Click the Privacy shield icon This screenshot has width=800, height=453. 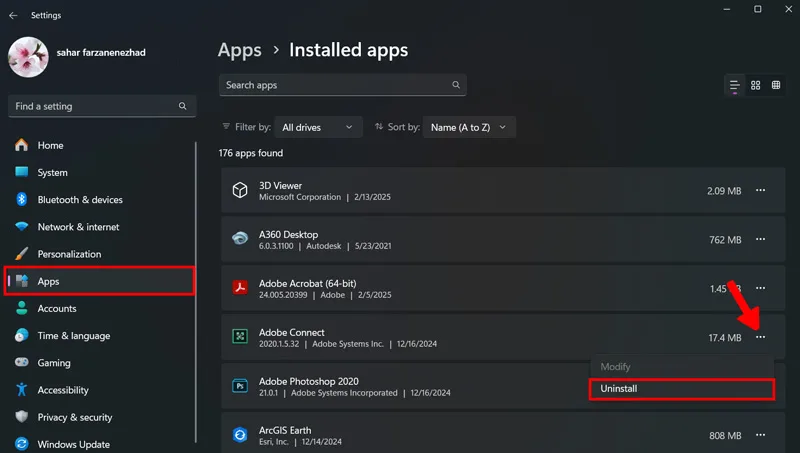[x=21, y=416]
